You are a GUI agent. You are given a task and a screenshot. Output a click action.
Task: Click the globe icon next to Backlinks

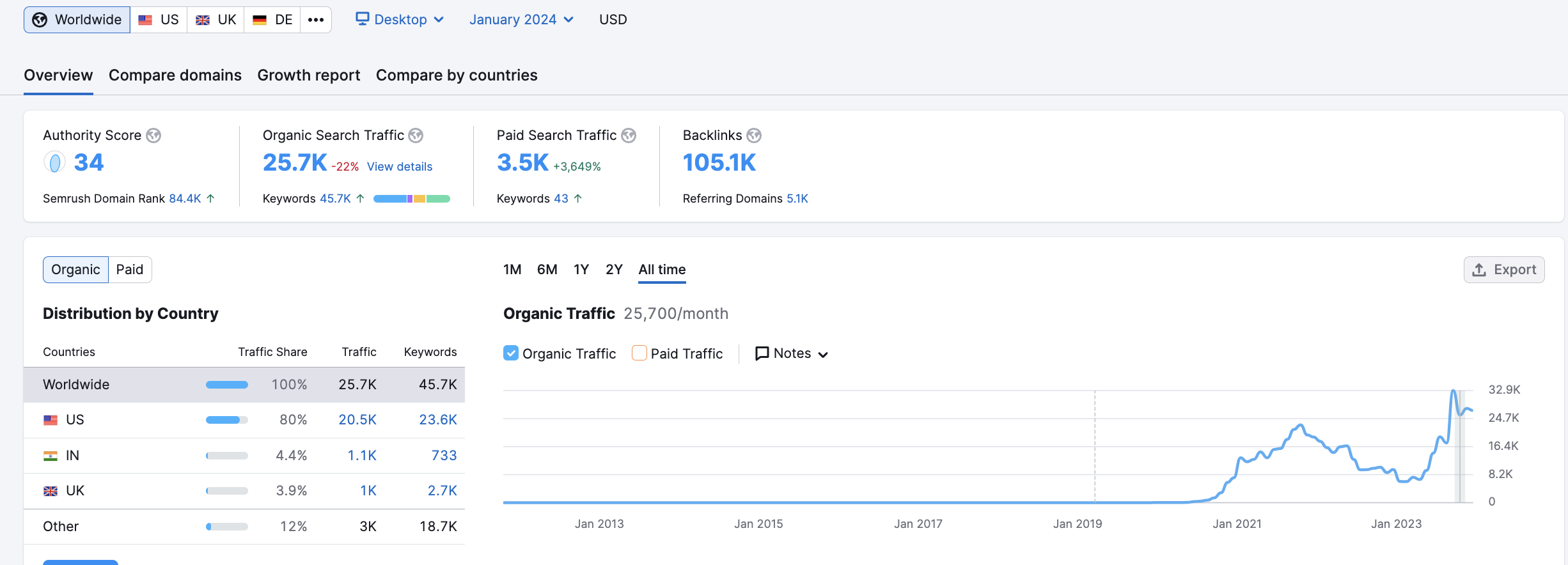pos(754,135)
